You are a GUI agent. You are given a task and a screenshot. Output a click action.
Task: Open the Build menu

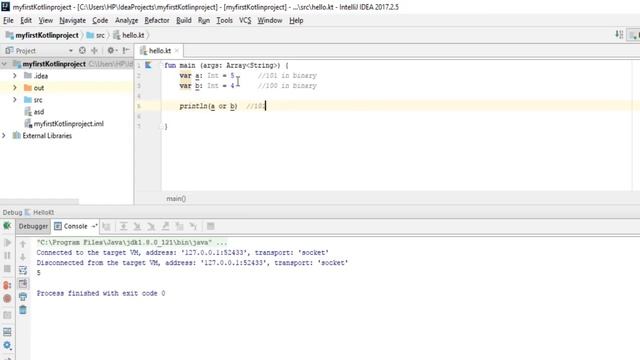tap(184, 20)
